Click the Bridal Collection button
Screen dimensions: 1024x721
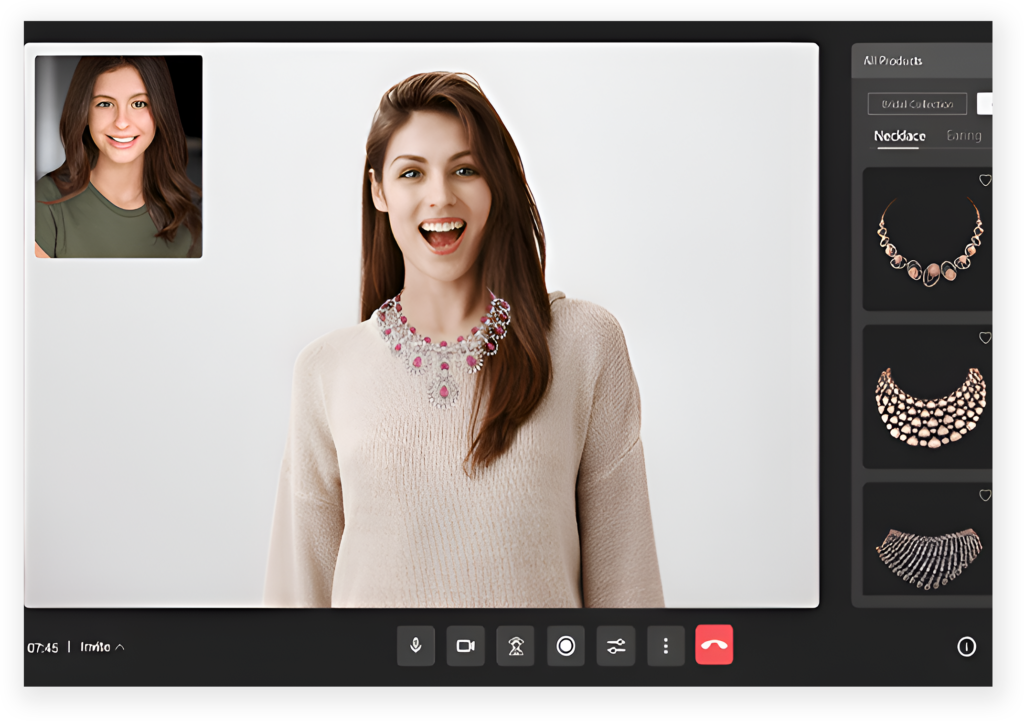(x=917, y=103)
